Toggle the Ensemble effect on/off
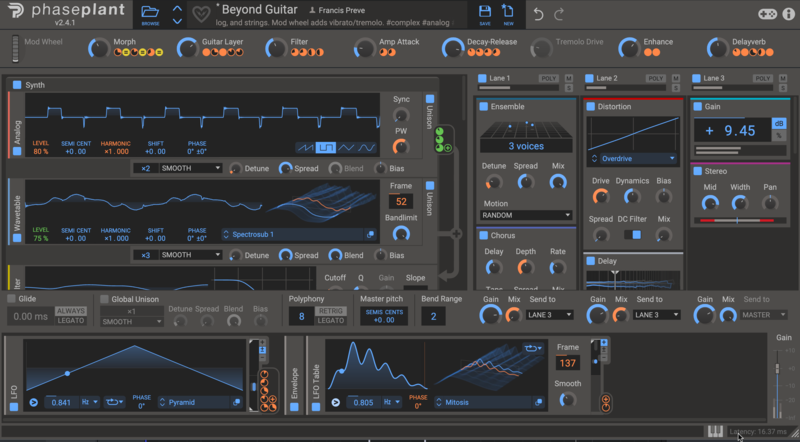 click(x=484, y=106)
